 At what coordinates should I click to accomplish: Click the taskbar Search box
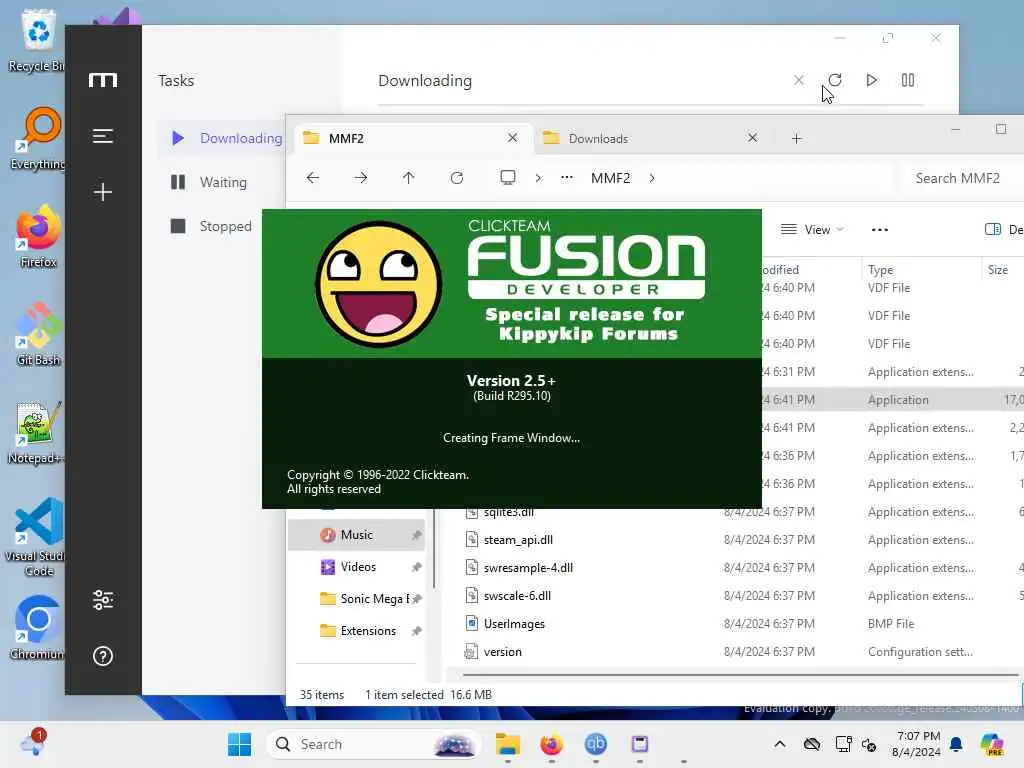pyautogui.click(x=372, y=744)
